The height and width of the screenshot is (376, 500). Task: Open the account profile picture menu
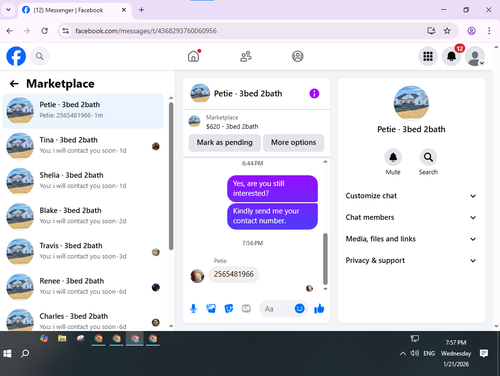click(x=475, y=56)
